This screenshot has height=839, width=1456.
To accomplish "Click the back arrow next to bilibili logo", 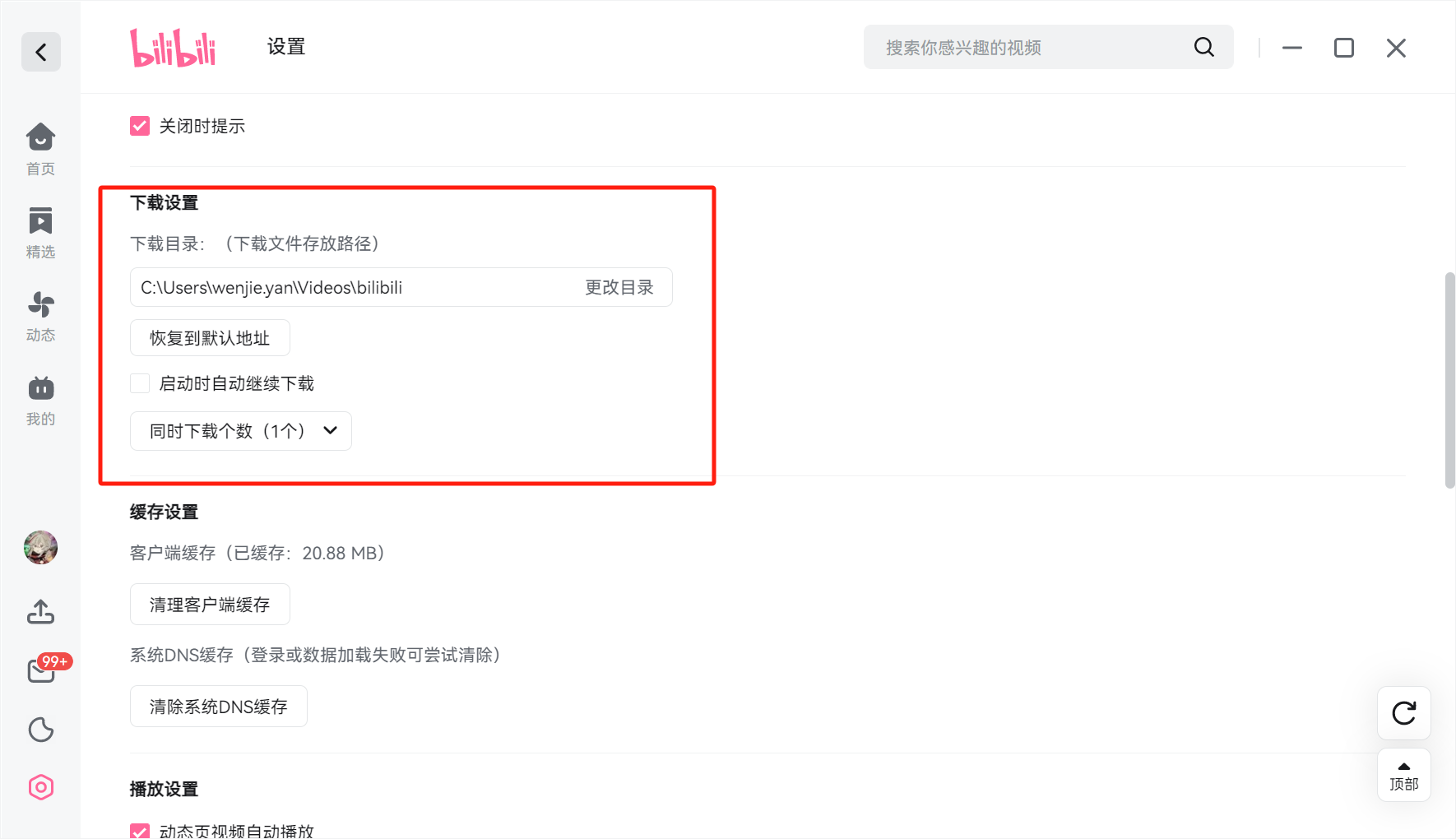I will 41,52.
